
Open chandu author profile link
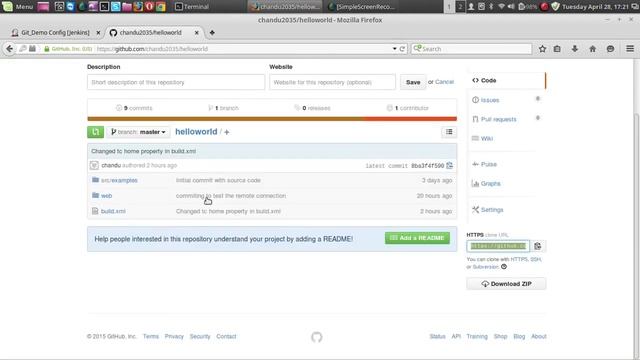point(111,165)
